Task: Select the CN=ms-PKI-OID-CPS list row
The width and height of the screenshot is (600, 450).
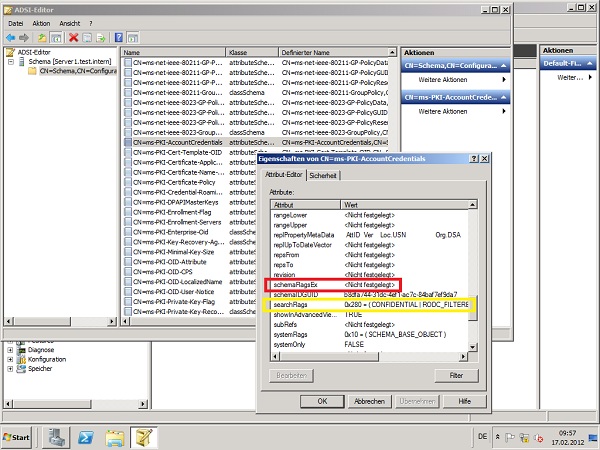Action: tap(190, 272)
